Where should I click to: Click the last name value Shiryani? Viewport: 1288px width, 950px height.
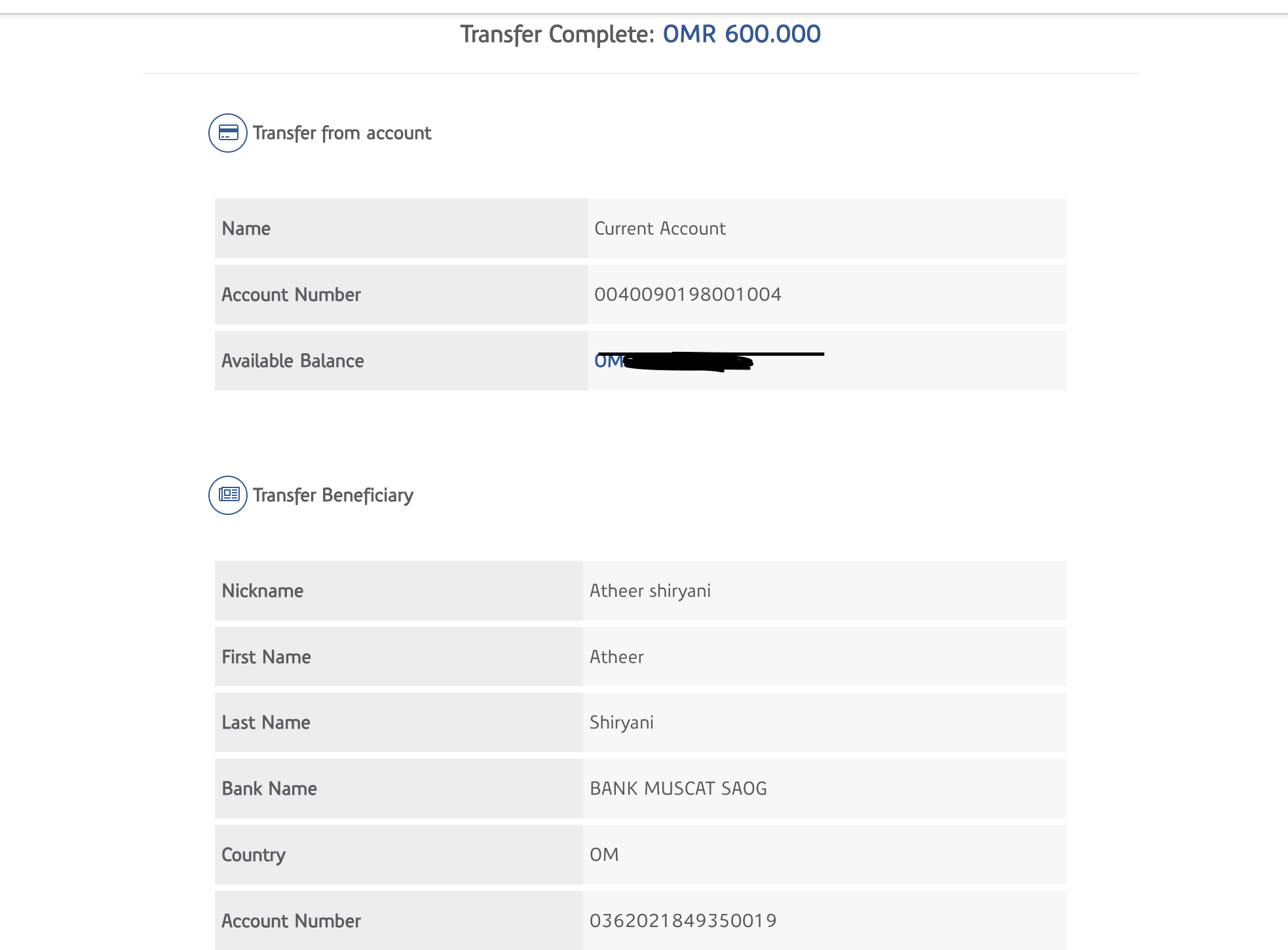622,723
